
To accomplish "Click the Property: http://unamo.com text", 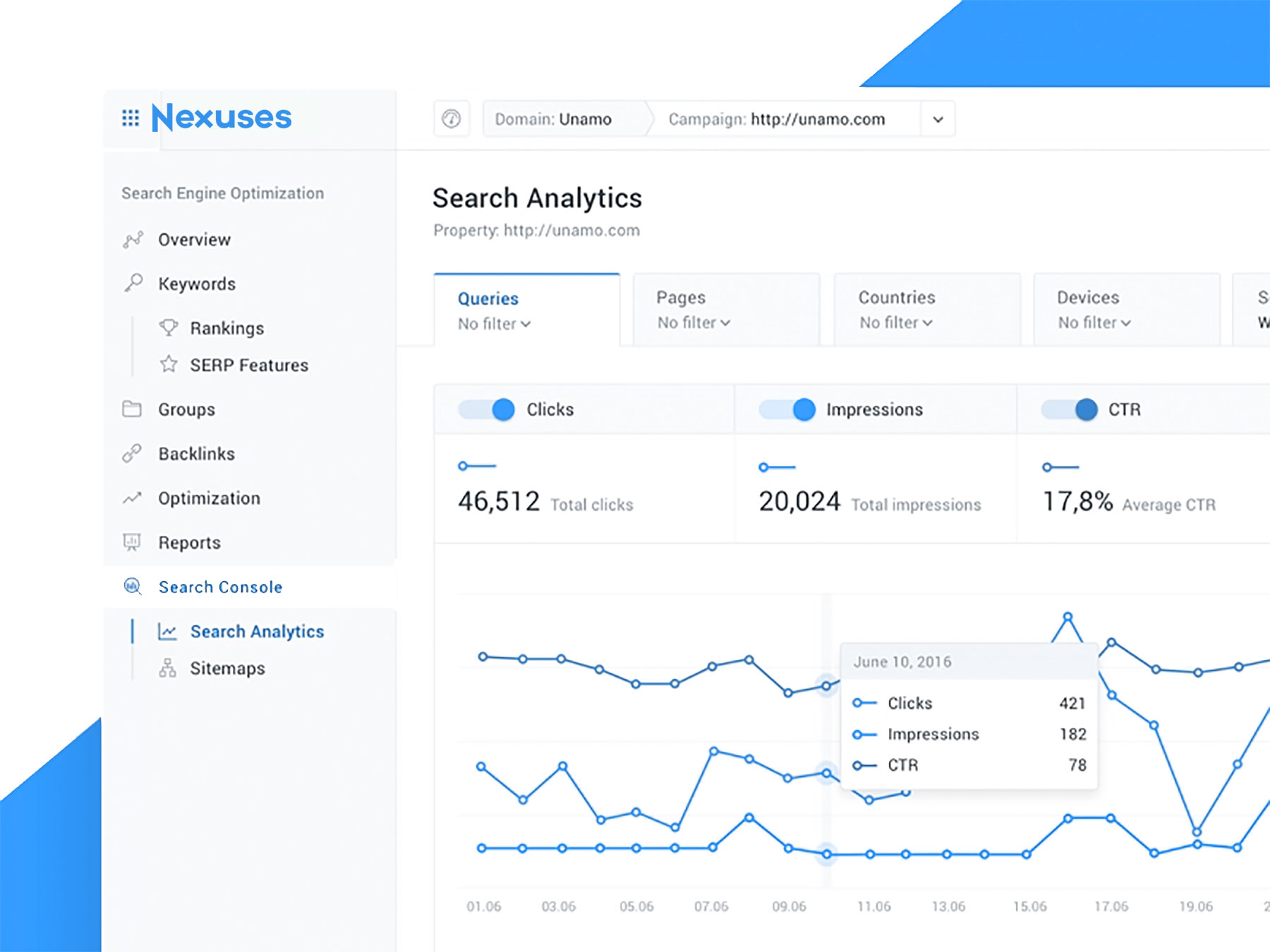I will (x=536, y=231).
